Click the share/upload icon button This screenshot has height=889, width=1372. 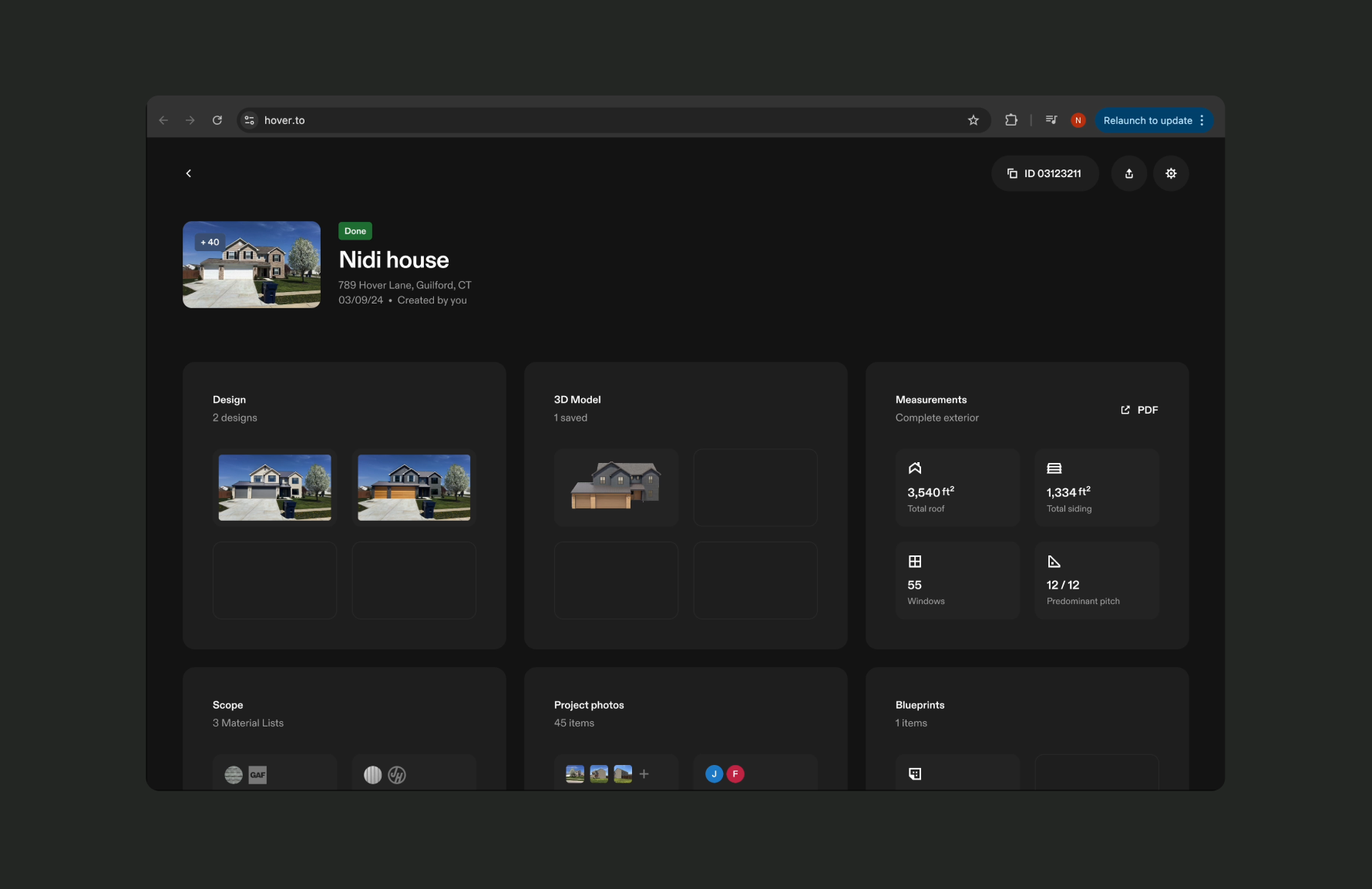click(x=1128, y=173)
